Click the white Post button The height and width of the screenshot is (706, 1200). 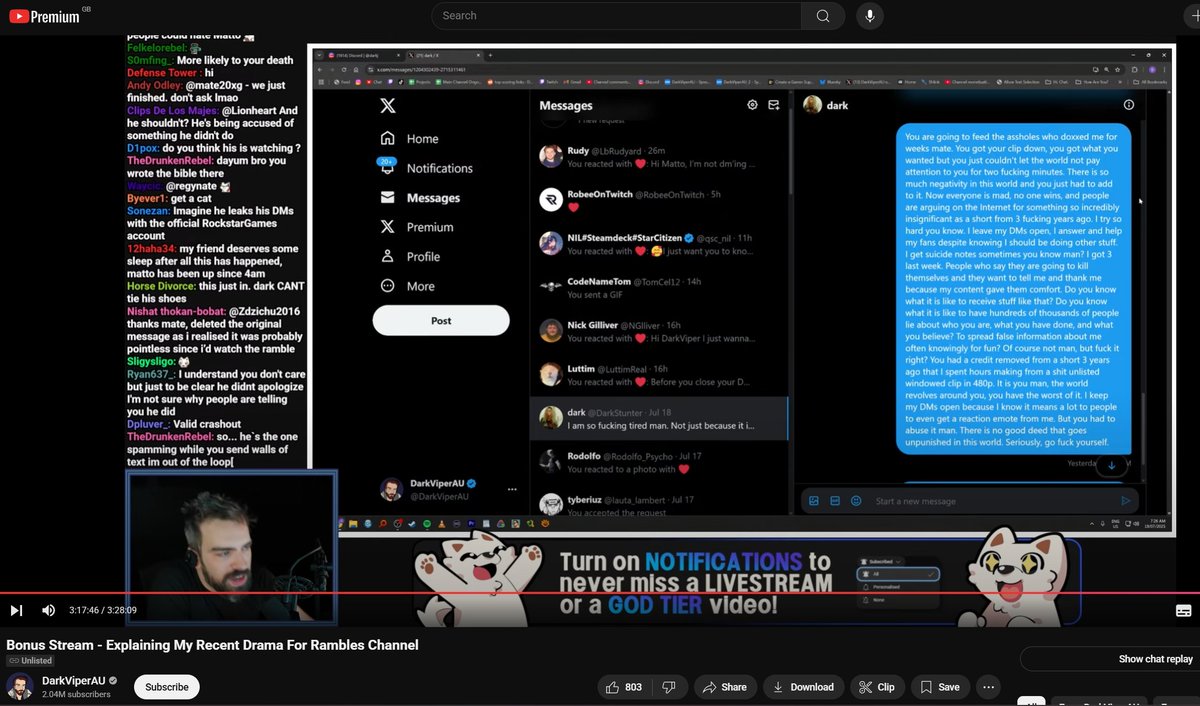(x=441, y=321)
